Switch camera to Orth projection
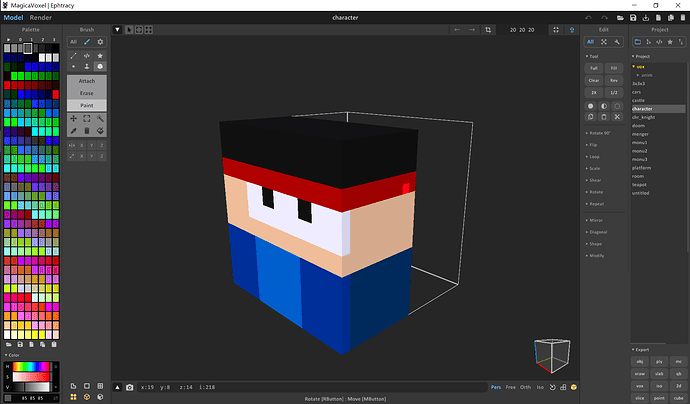This screenshot has width=690, height=404. [525, 387]
